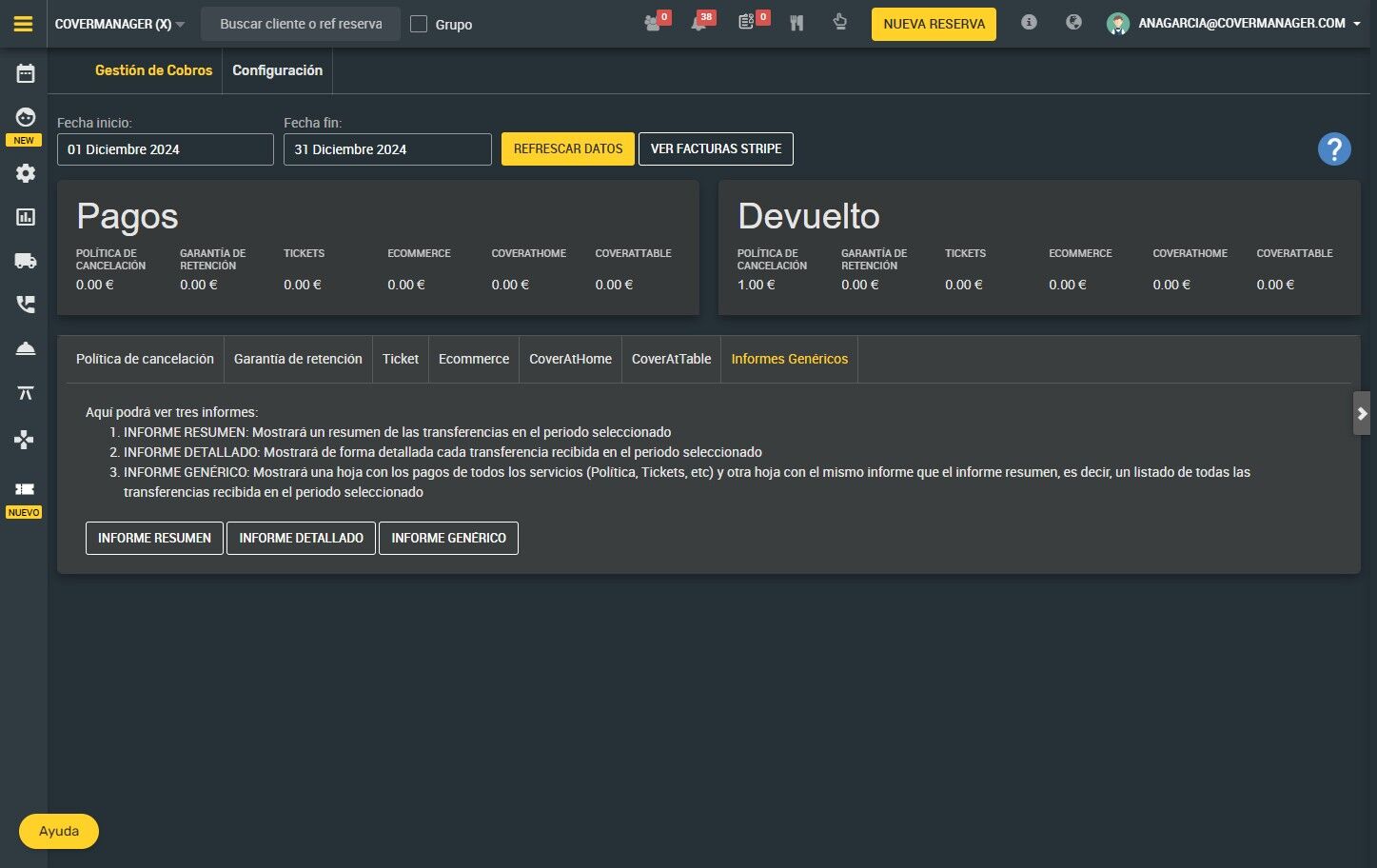This screenshot has height=868, width=1377.
Task: Click the INFORME DETALLADO button
Action: click(x=301, y=538)
